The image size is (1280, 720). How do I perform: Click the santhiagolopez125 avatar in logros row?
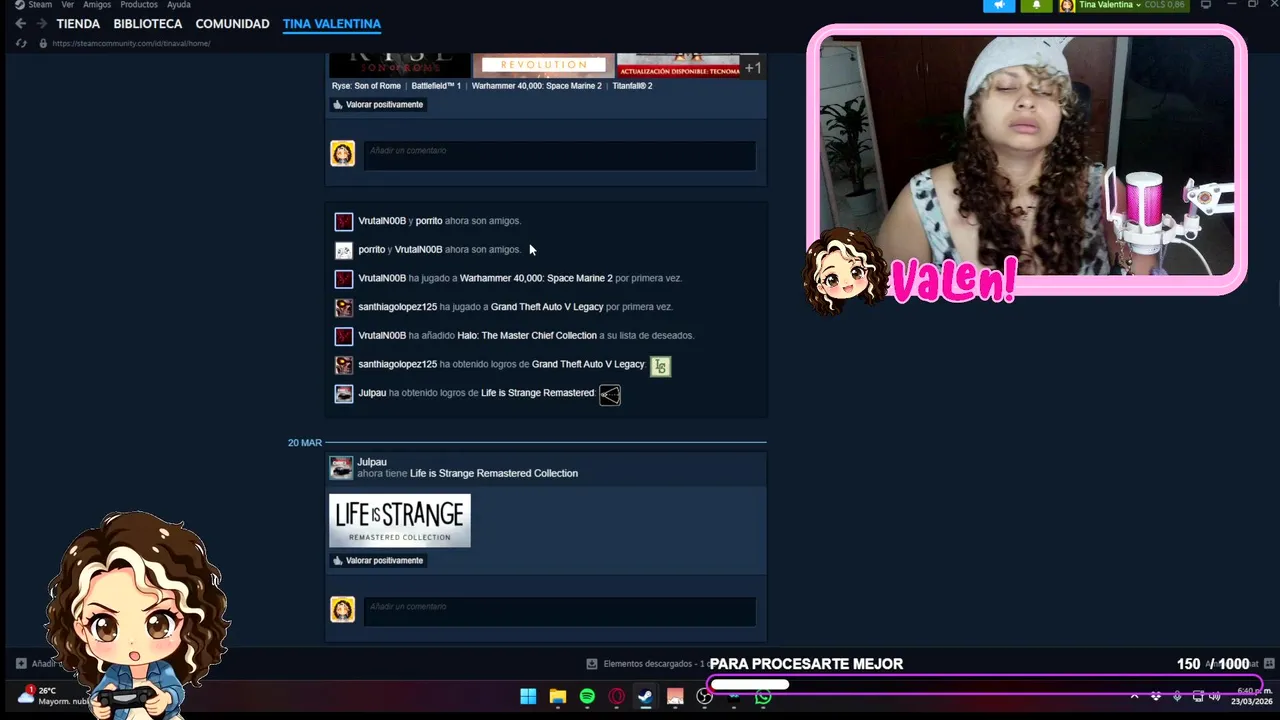pos(344,365)
